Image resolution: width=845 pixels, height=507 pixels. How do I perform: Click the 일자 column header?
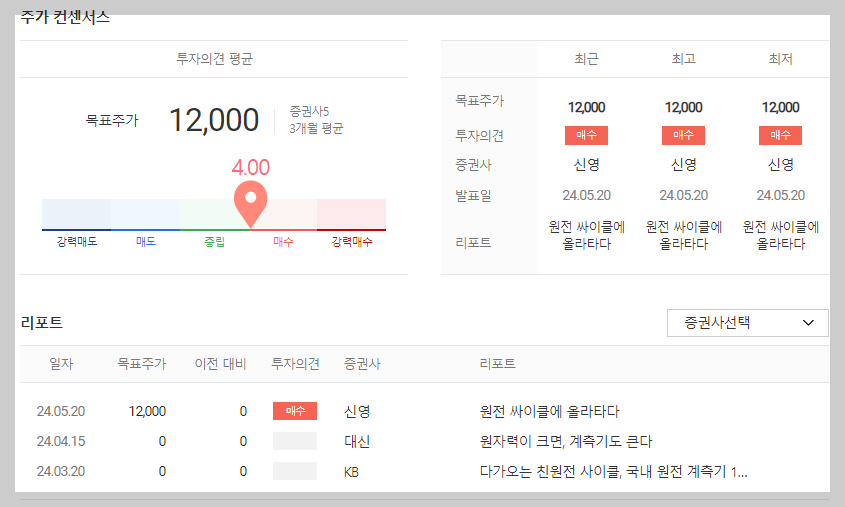tap(61, 364)
